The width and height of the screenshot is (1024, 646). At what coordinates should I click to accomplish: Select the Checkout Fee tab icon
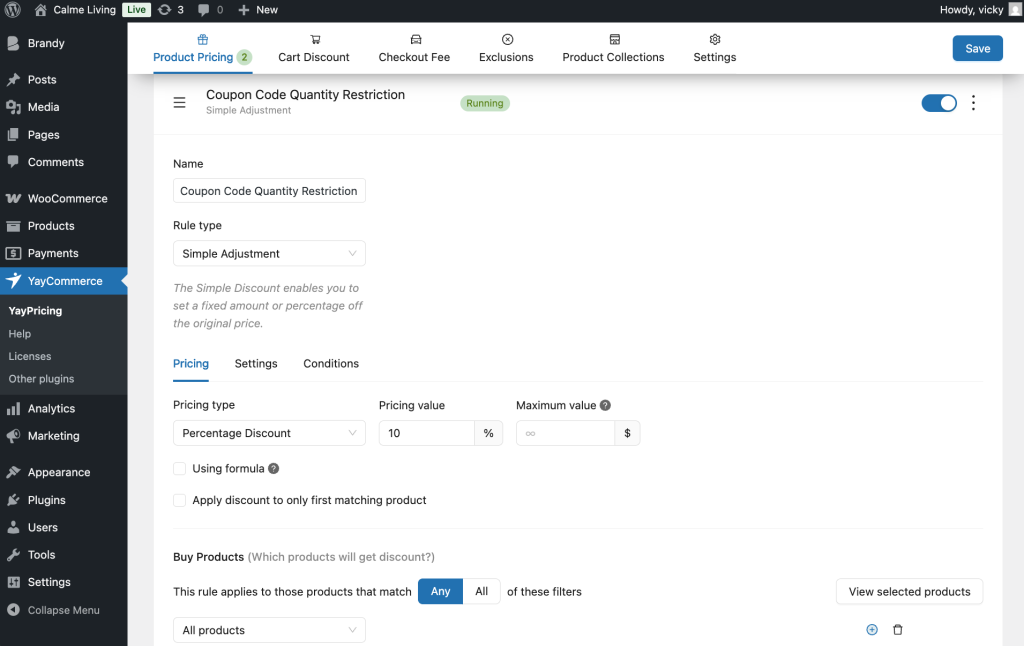point(414,38)
